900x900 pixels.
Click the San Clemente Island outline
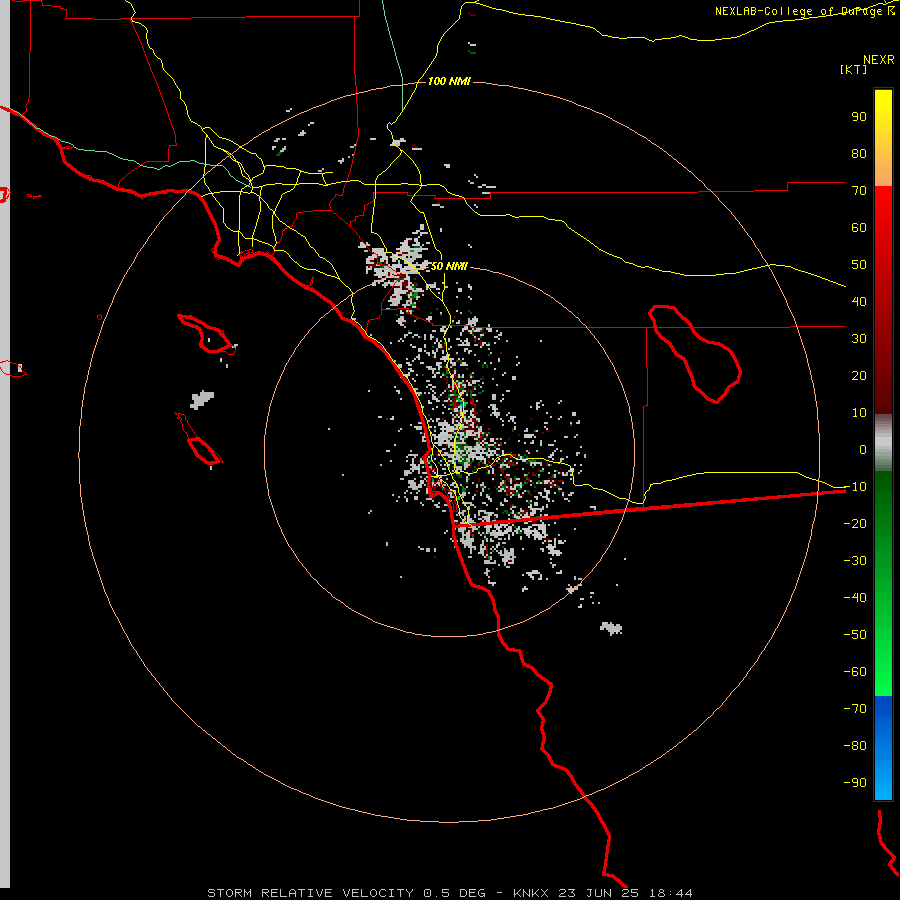[x=199, y=439]
